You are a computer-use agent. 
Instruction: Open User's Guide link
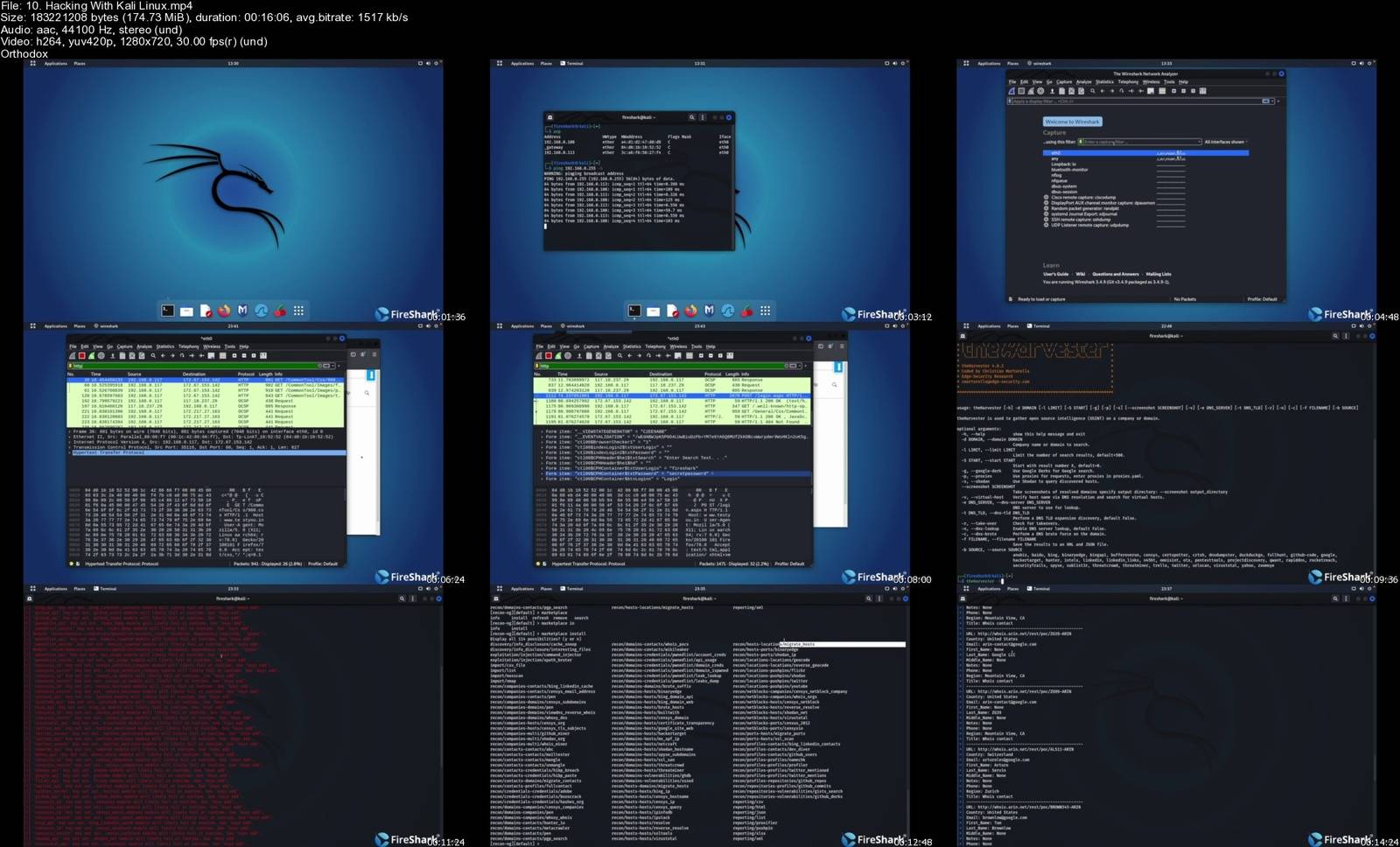1055,274
